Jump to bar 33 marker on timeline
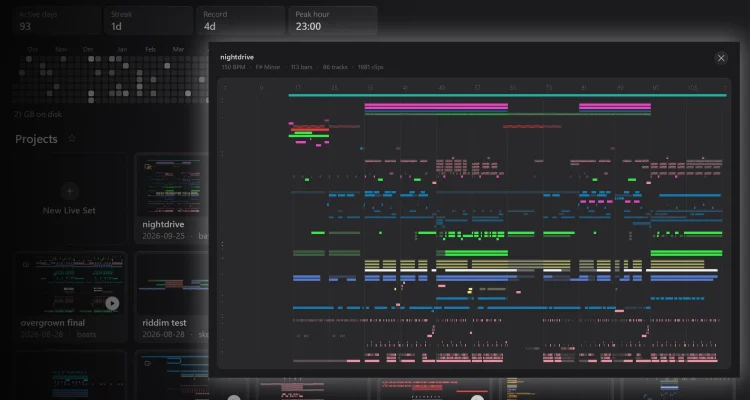750x400 pixels. point(370,88)
